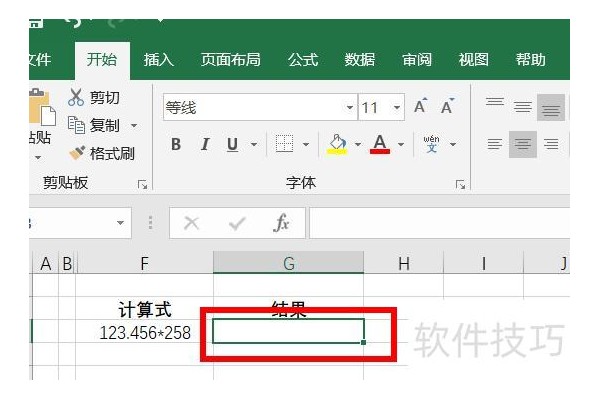The width and height of the screenshot is (600, 400).
Task: Open the underline style dropdown arrow
Action: click(x=254, y=145)
